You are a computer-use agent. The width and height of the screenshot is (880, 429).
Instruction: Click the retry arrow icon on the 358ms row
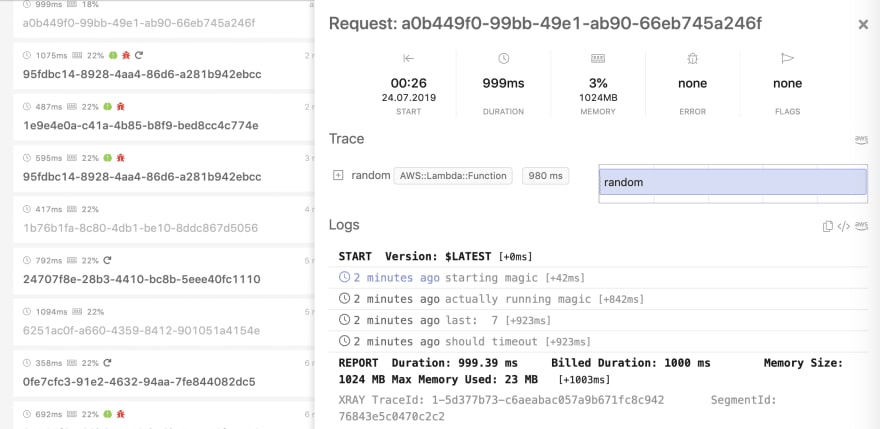pyautogui.click(x=108, y=363)
